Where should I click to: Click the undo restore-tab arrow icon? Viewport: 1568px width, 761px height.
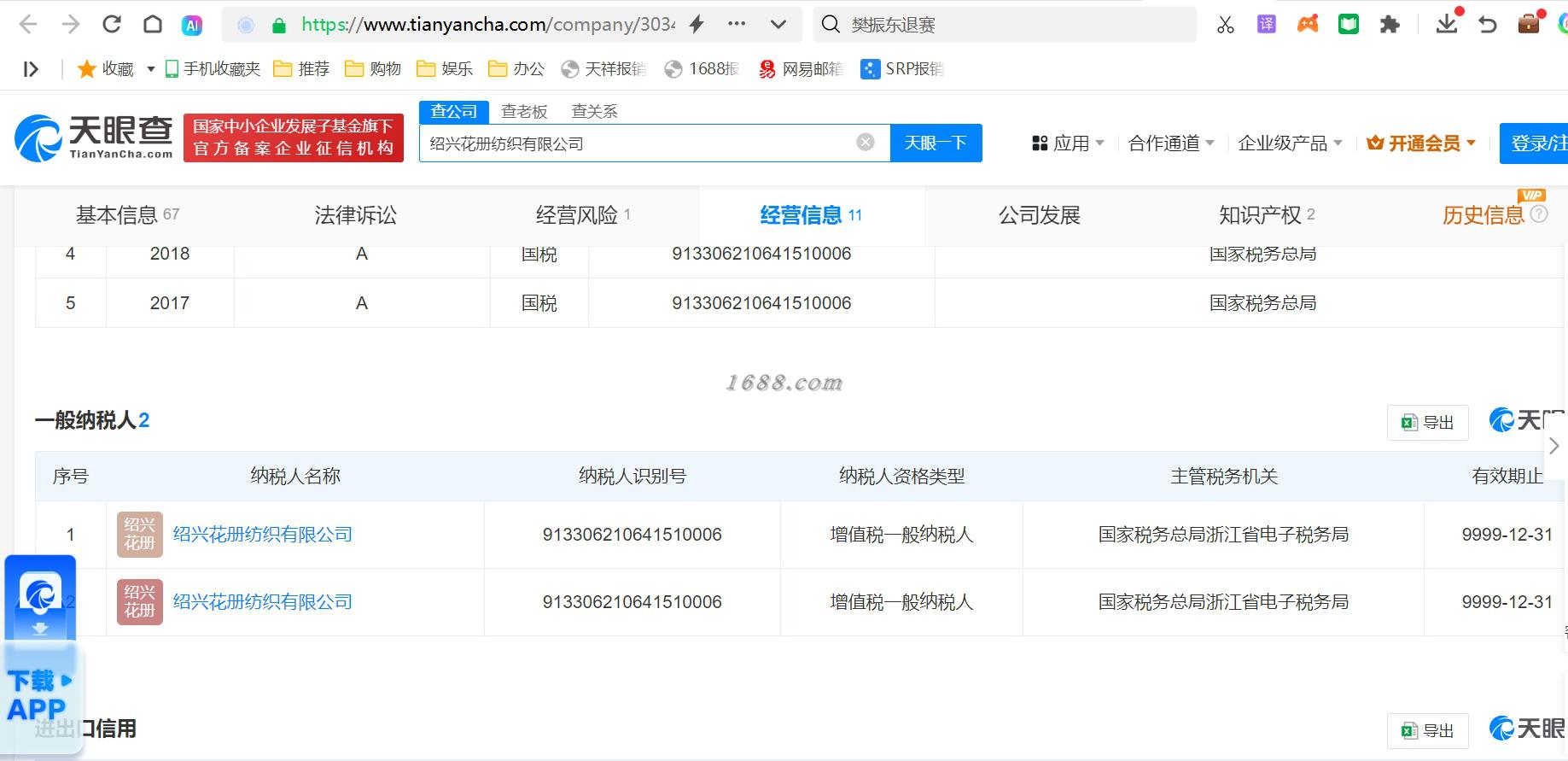(1488, 25)
